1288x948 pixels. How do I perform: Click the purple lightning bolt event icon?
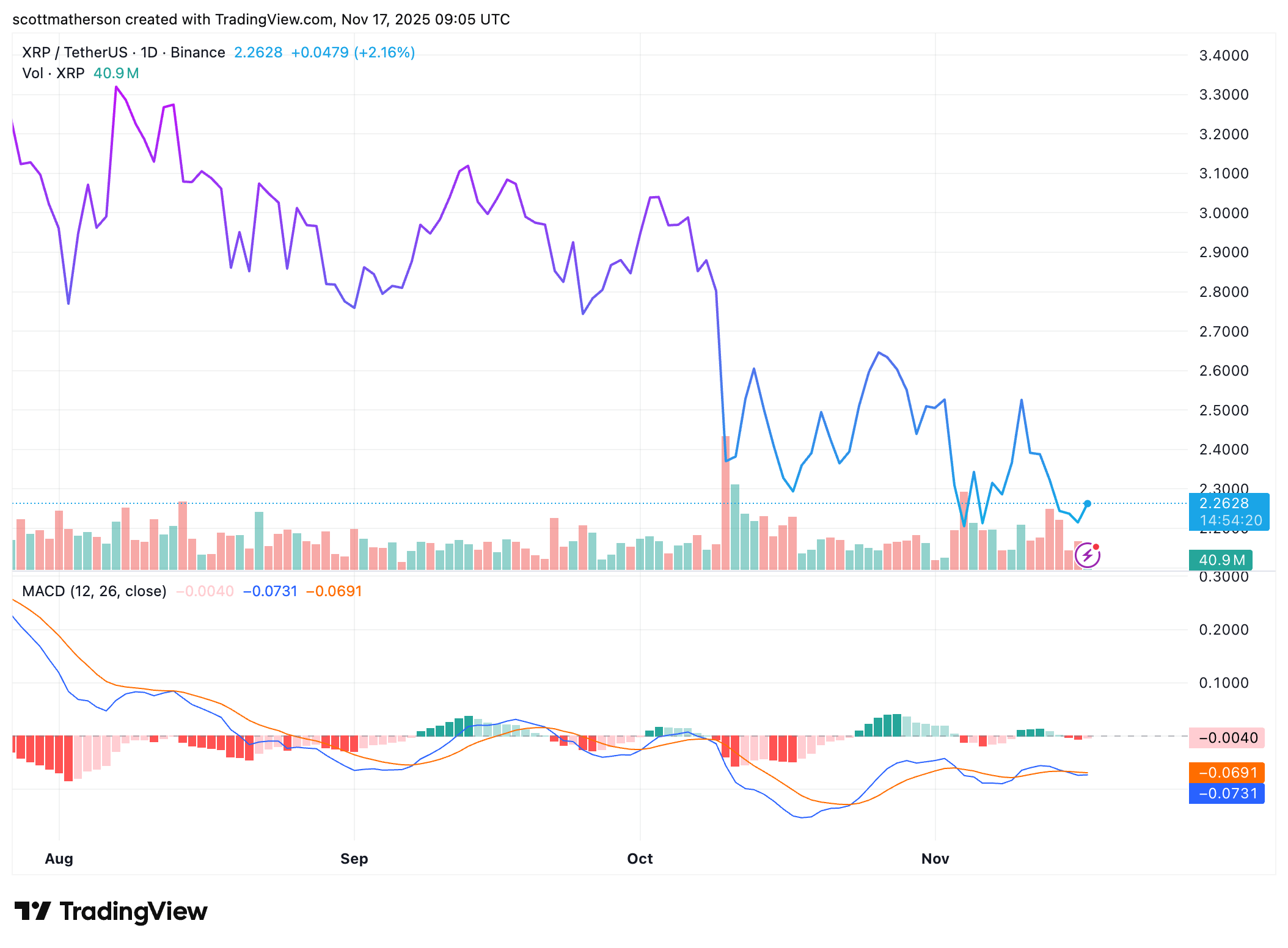pyautogui.click(x=1087, y=555)
